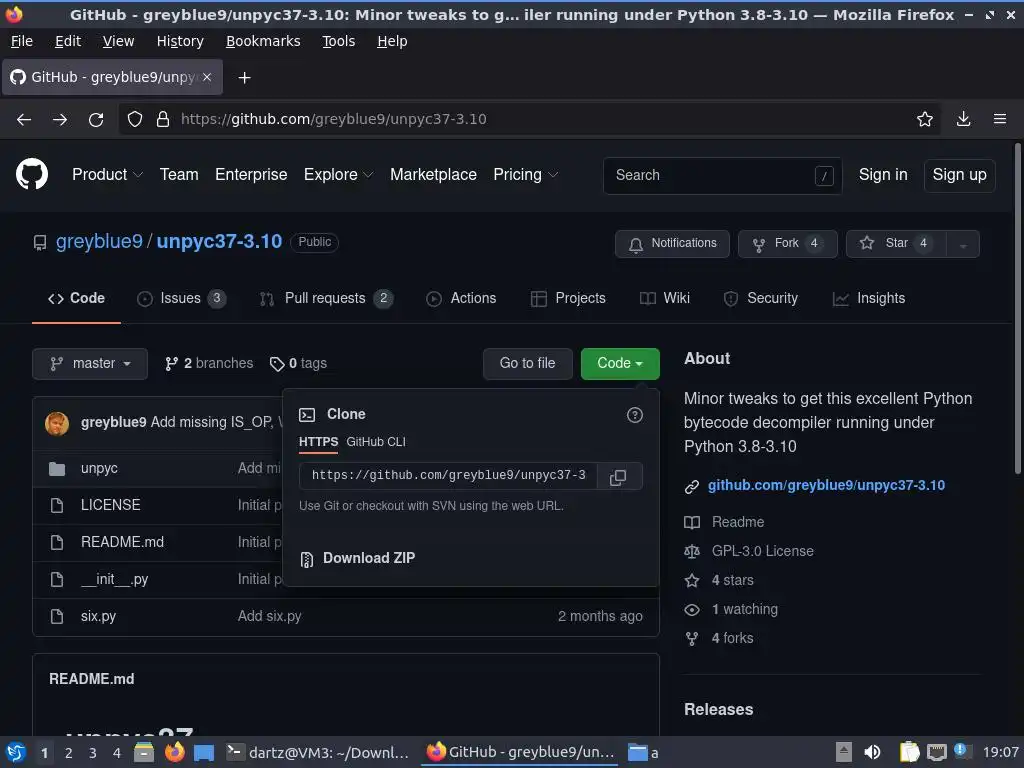
Task: Close the GitHub greyblue9 browser tab
Action: tap(207, 77)
